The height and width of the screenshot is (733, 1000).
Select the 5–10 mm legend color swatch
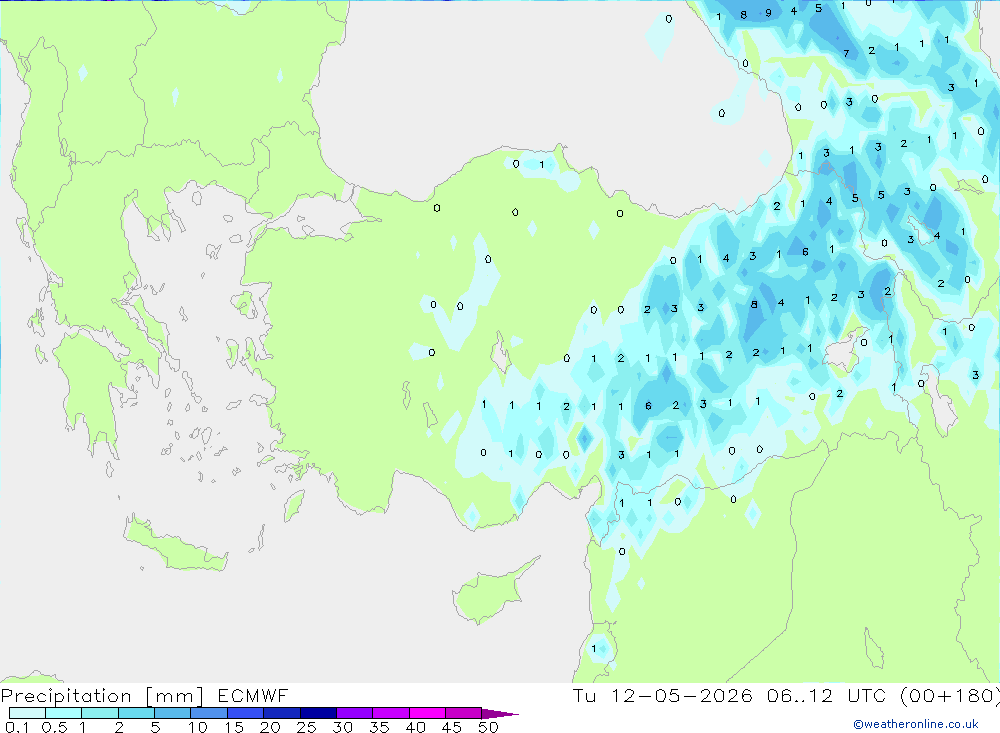pyautogui.click(x=173, y=713)
